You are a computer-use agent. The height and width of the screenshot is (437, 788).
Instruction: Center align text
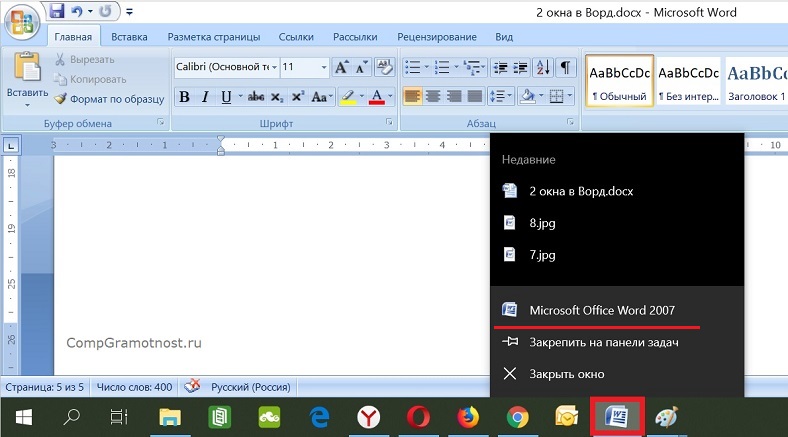(x=433, y=96)
